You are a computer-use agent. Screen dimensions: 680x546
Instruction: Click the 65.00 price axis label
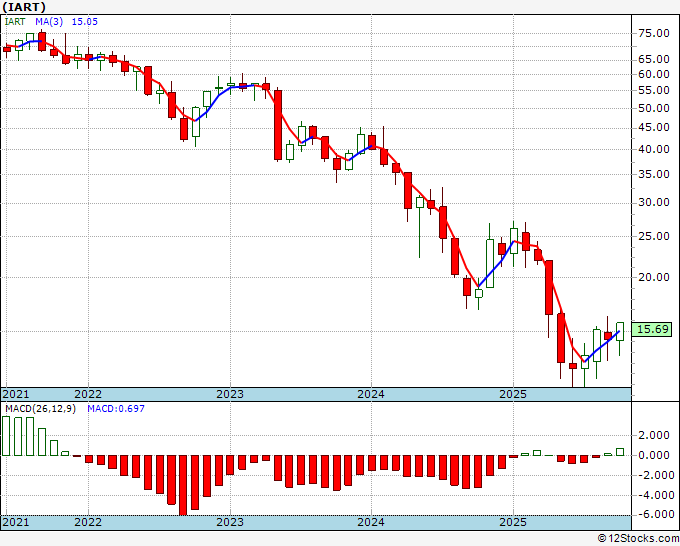point(654,59)
